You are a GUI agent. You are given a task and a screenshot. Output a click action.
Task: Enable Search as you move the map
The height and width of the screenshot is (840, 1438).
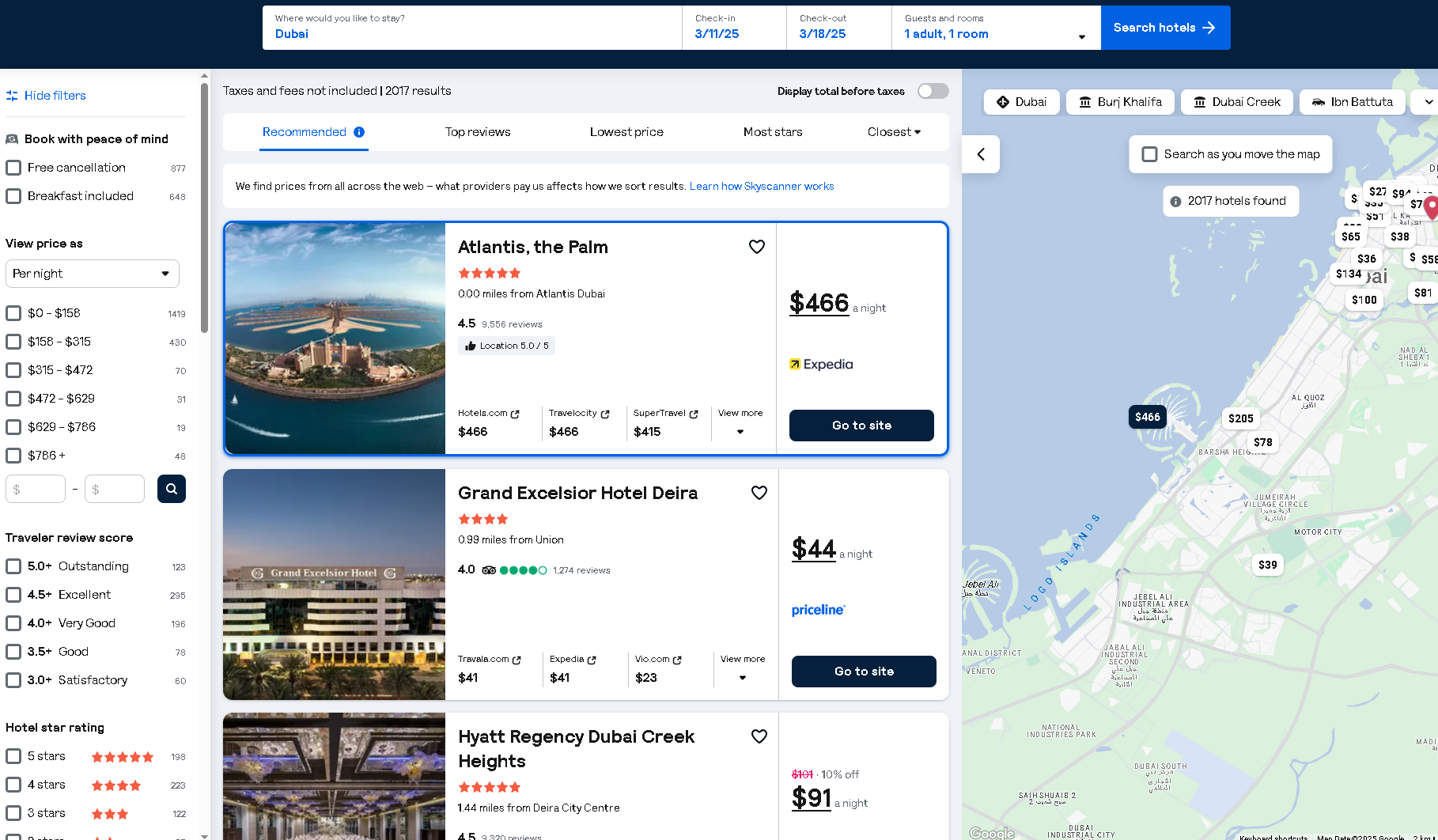pos(1149,154)
